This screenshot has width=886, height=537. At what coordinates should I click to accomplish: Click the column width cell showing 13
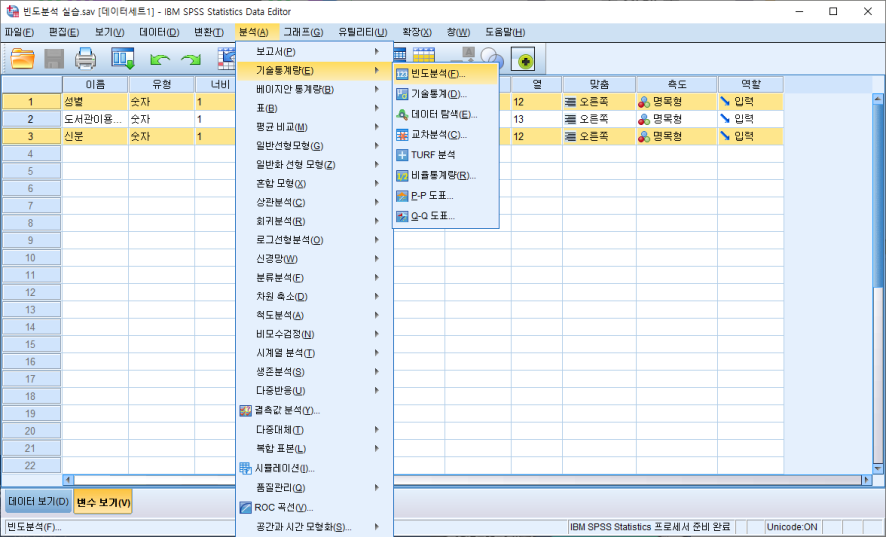536,119
